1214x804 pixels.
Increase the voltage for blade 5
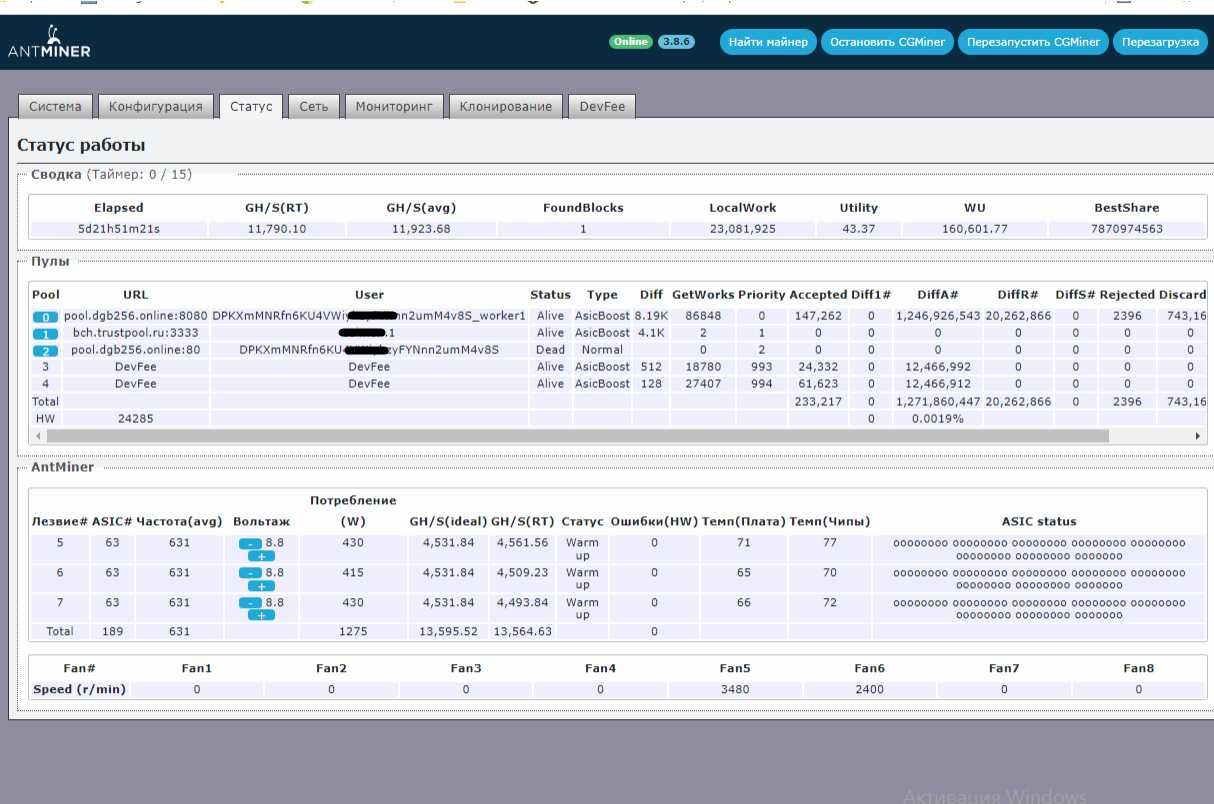point(261,555)
